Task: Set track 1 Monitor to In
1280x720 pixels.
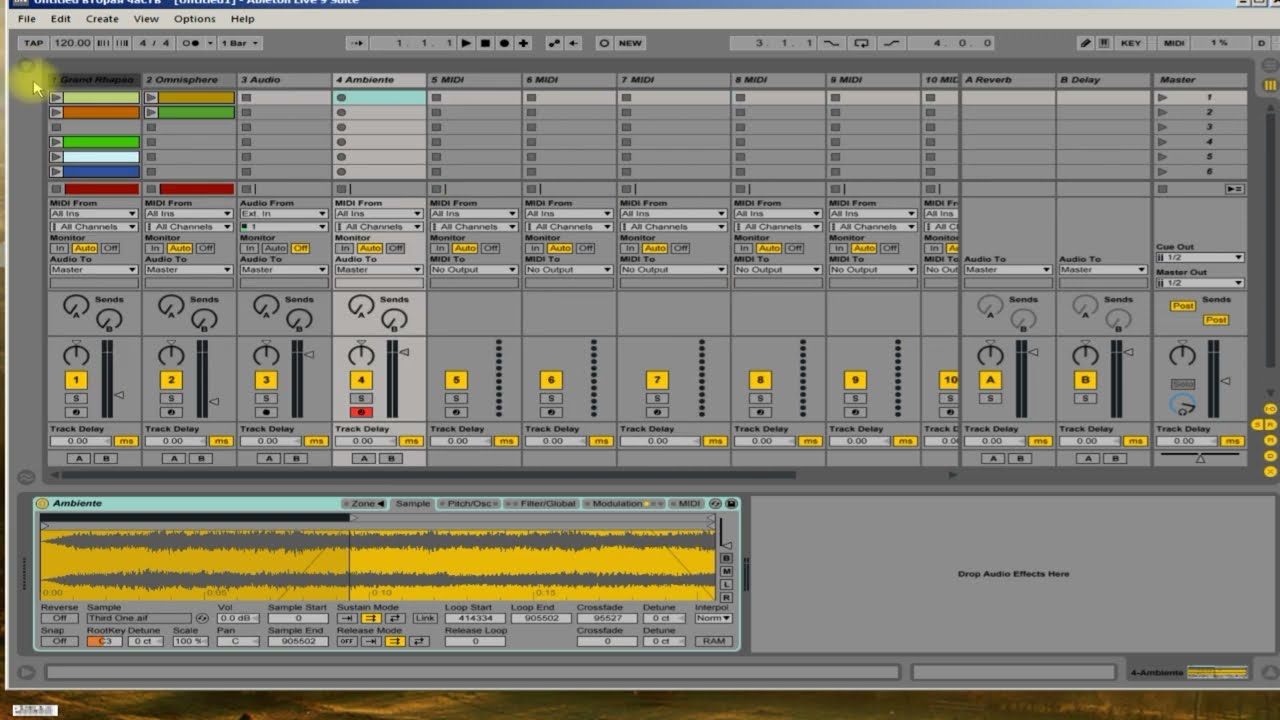Action: (x=60, y=248)
